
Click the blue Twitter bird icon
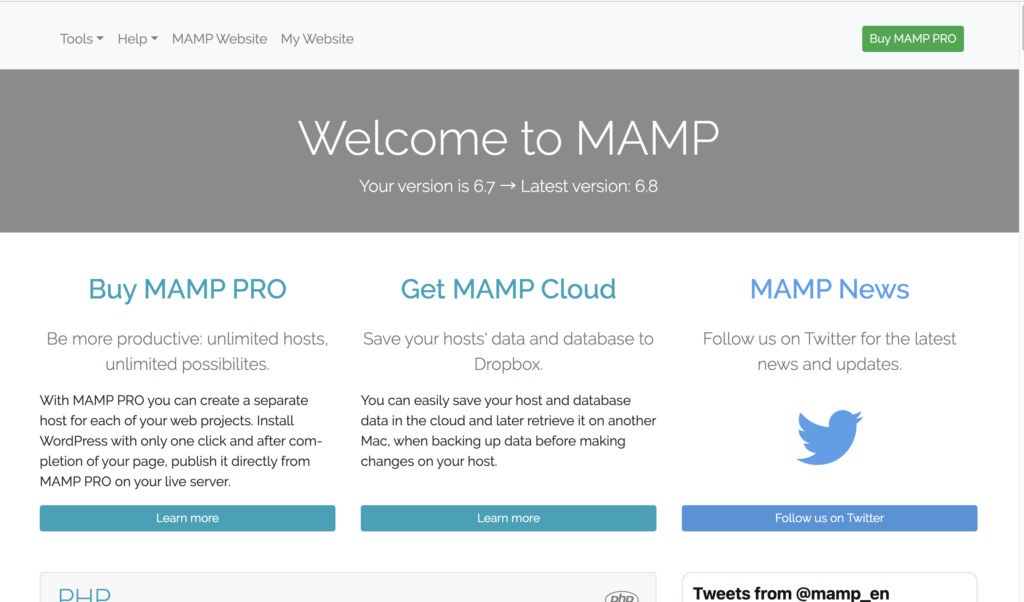[x=829, y=436]
